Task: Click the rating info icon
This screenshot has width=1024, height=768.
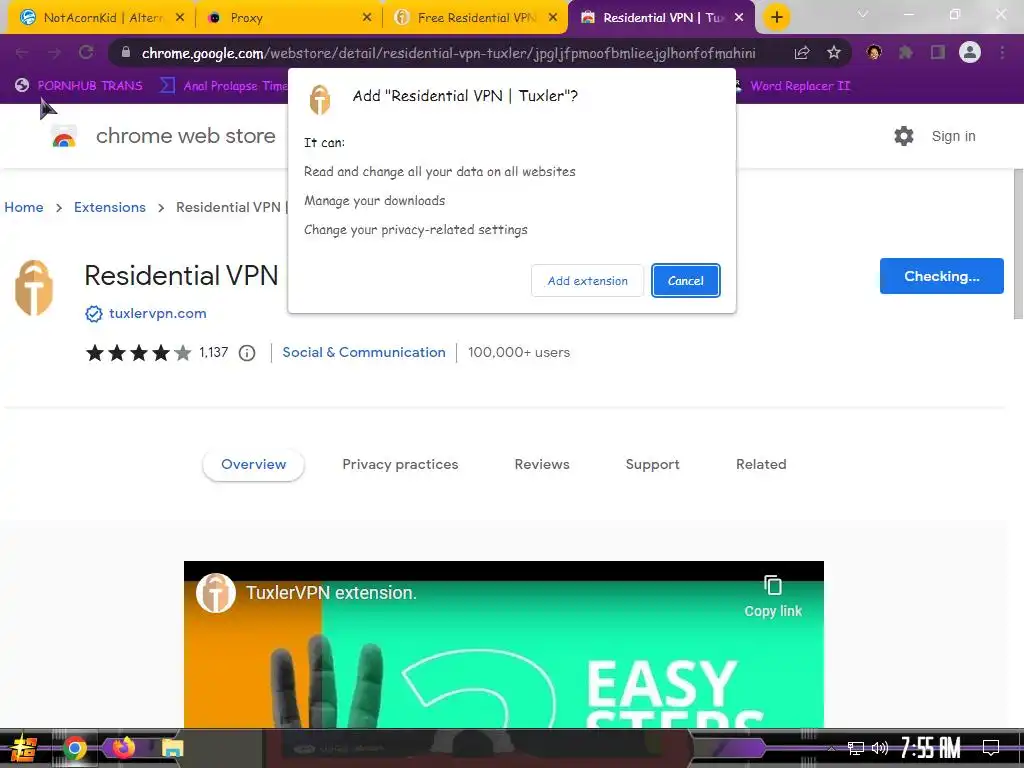Action: (x=247, y=353)
